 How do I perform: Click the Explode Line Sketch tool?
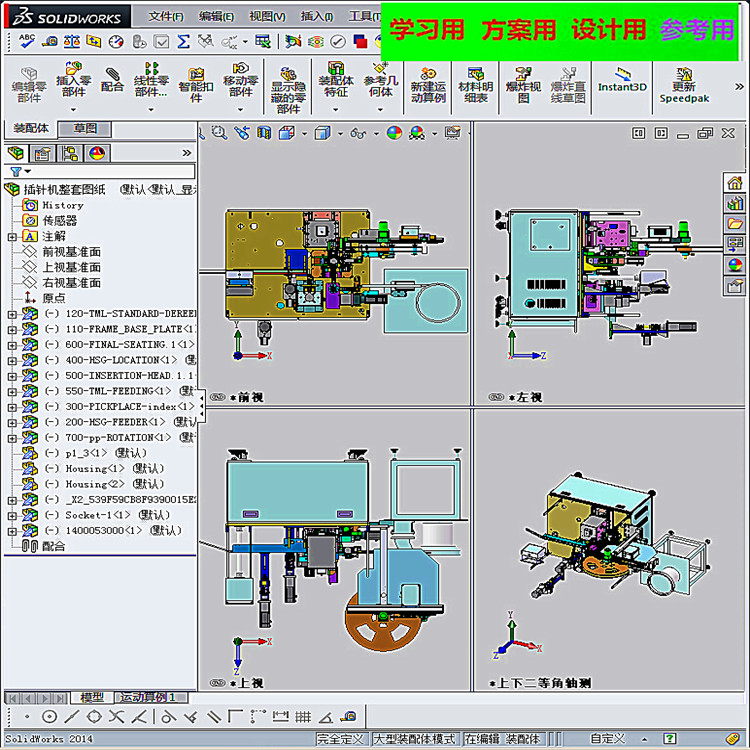(x=568, y=86)
